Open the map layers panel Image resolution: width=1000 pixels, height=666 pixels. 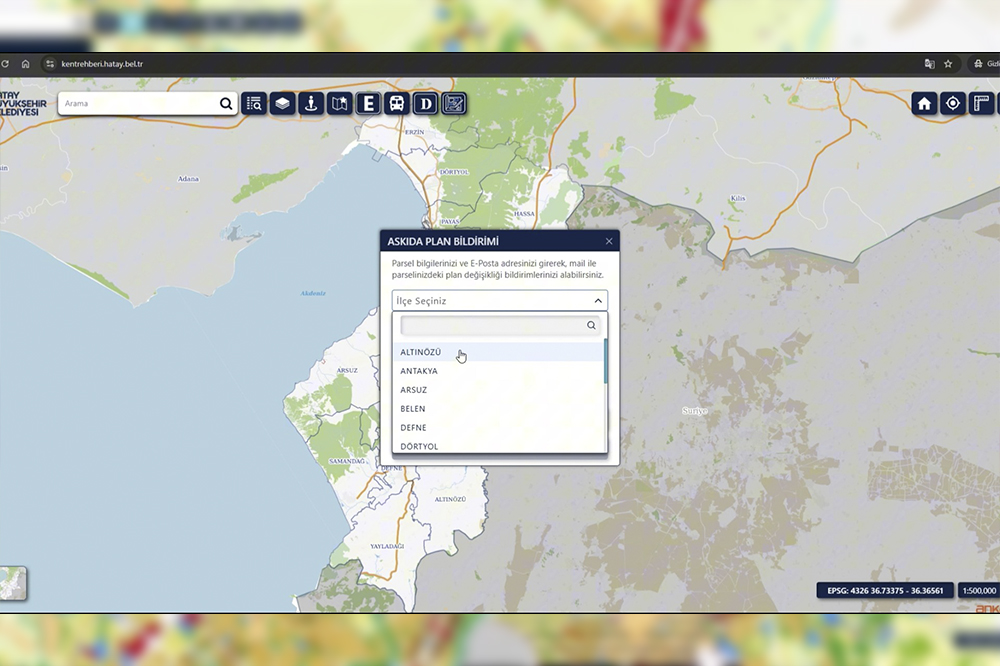pyautogui.click(x=283, y=103)
